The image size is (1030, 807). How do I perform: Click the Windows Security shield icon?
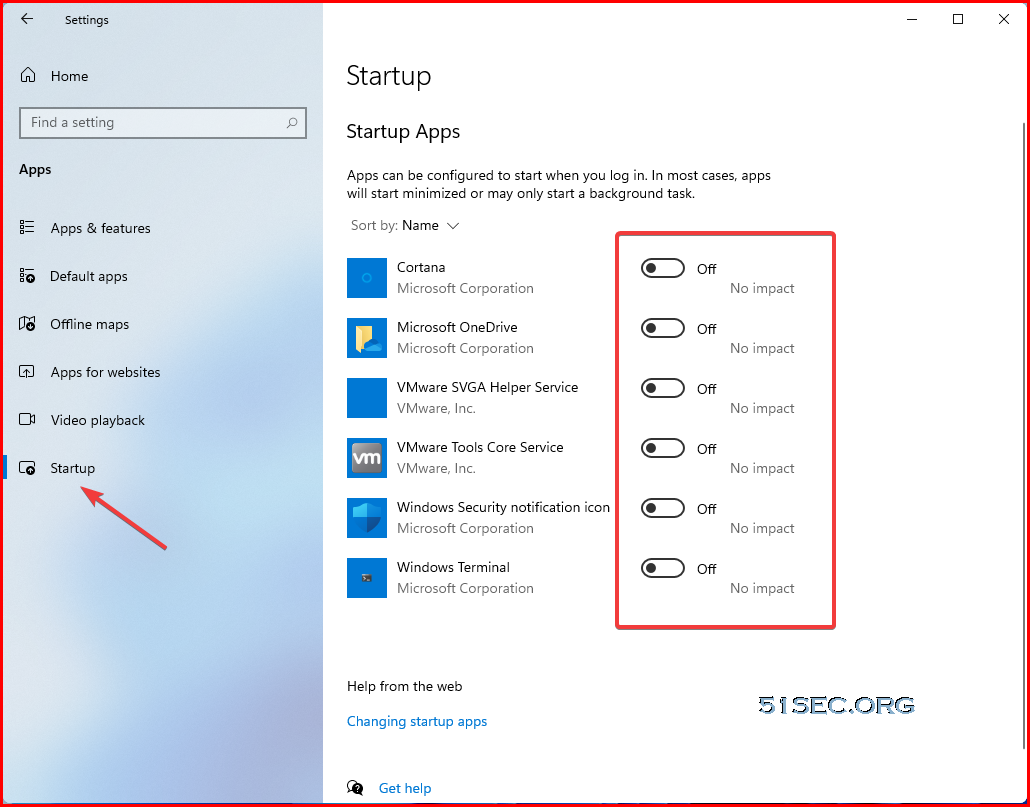[x=367, y=517]
